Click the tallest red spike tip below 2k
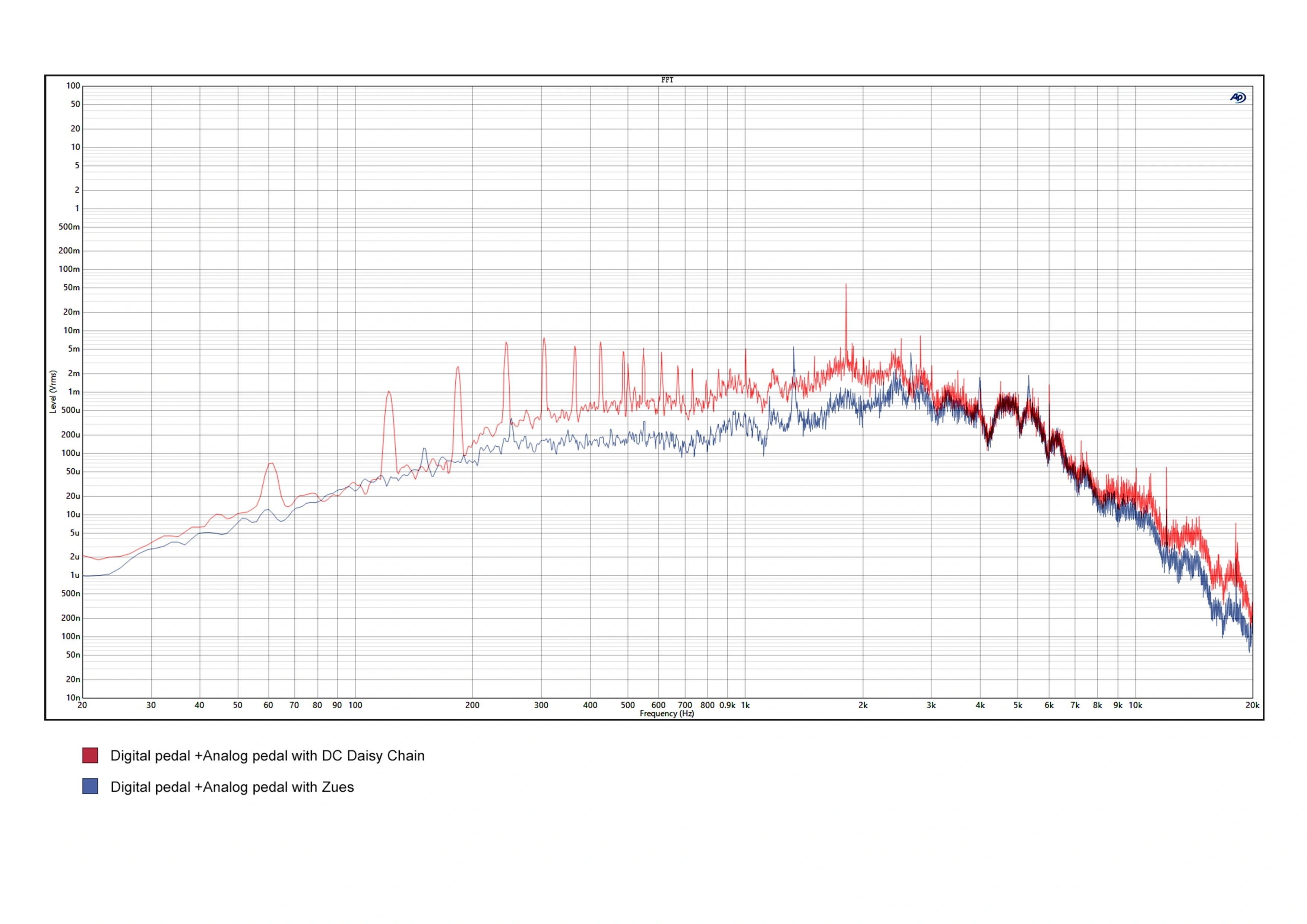Screen dimensions: 1307x924 [x=846, y=285]
